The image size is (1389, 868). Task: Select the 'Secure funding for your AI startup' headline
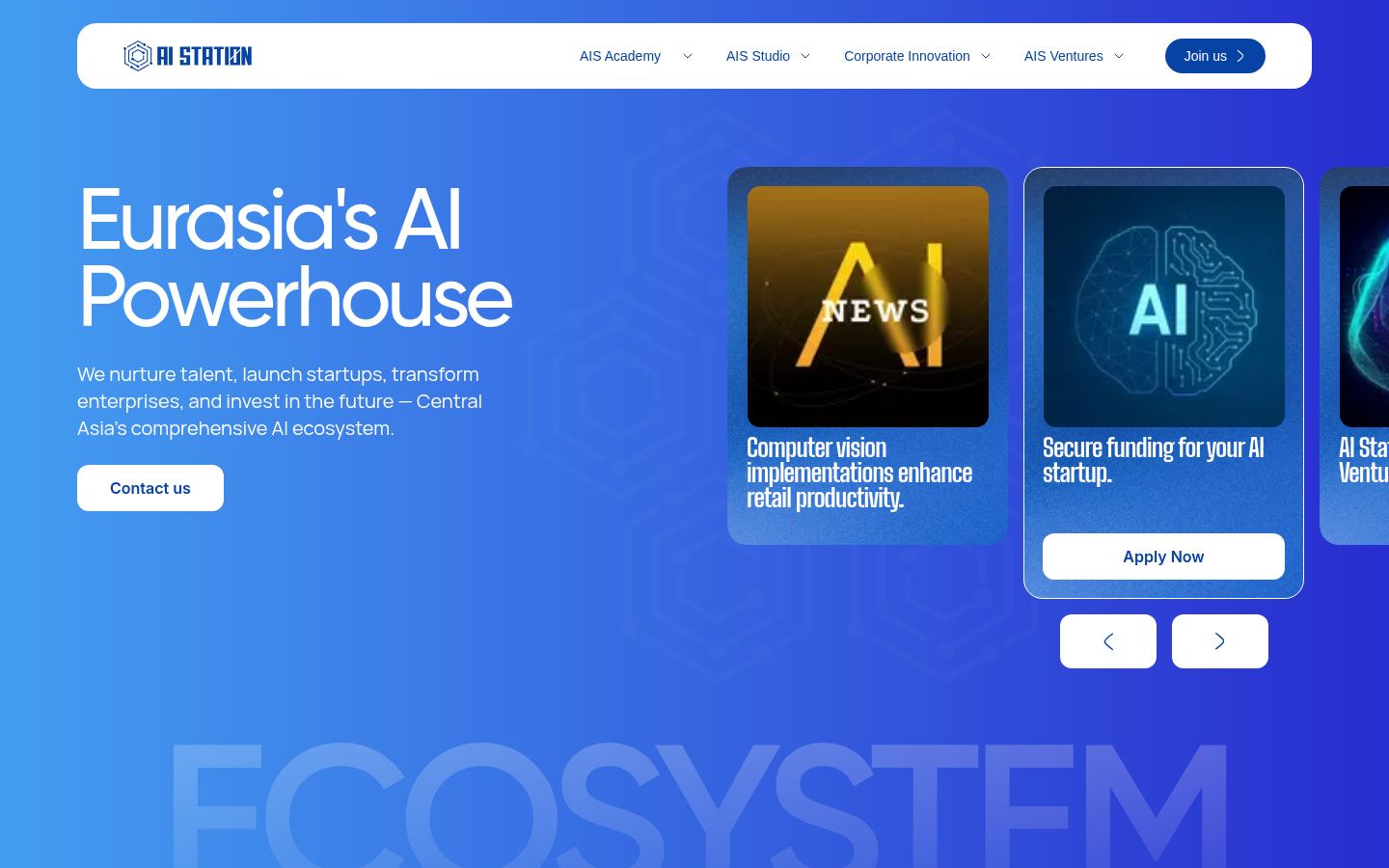coord(1154,460)
